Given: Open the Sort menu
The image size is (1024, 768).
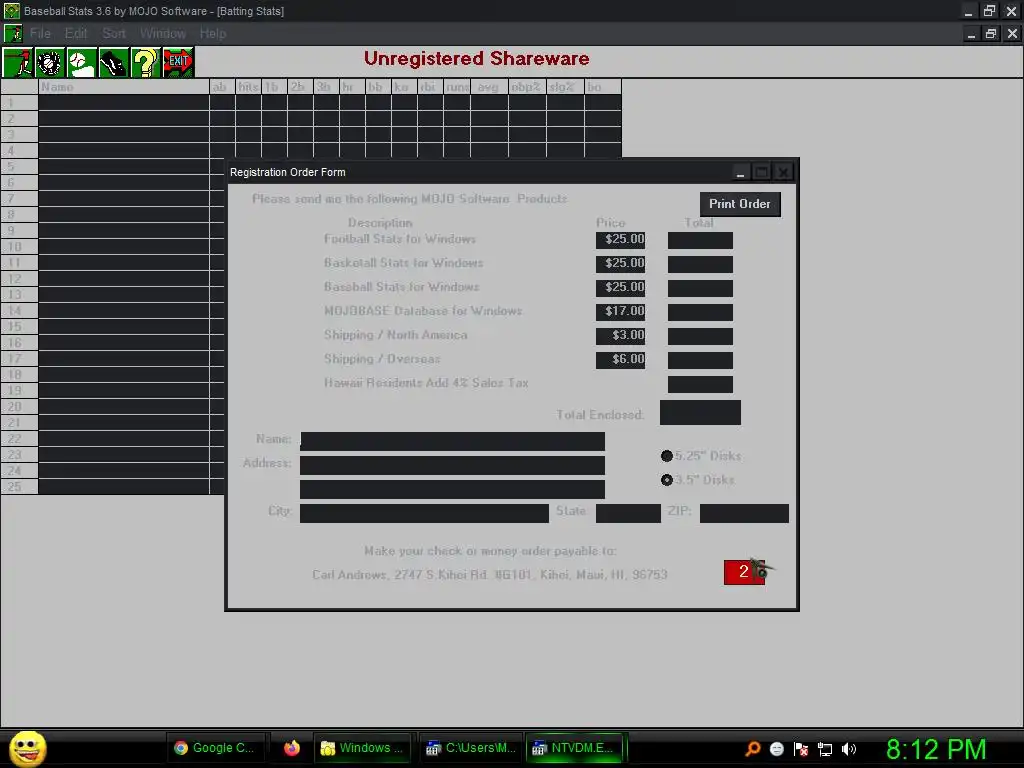Looking at the screenshot, I should (114, 33).
